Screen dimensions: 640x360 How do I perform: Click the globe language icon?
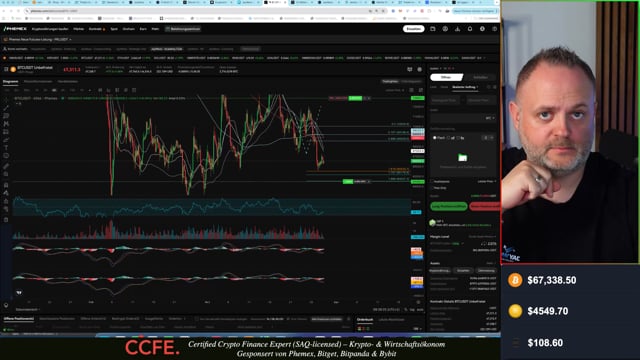[x=482, y=29]
